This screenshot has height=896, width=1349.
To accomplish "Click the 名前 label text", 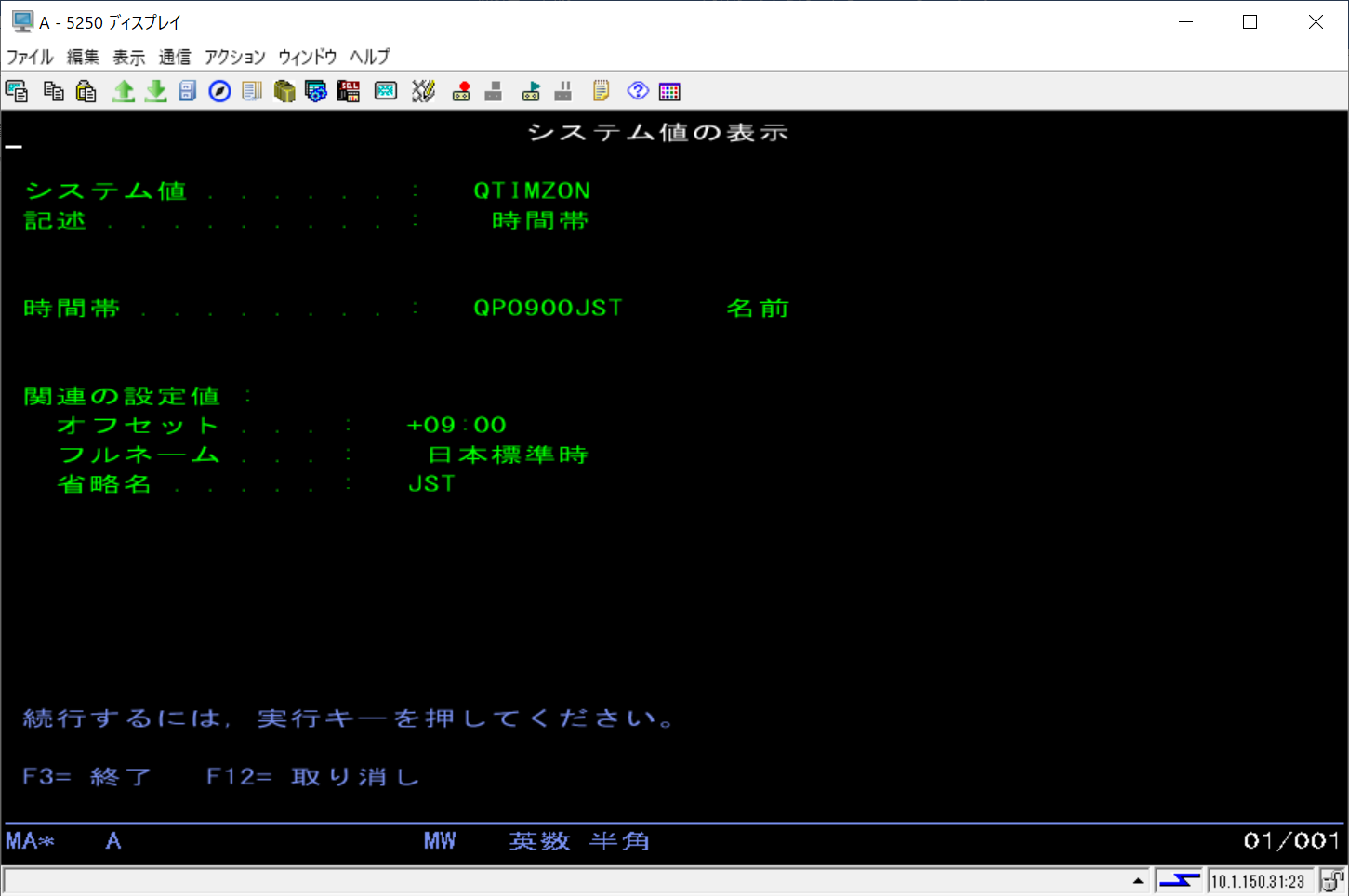I will [758, 308].
